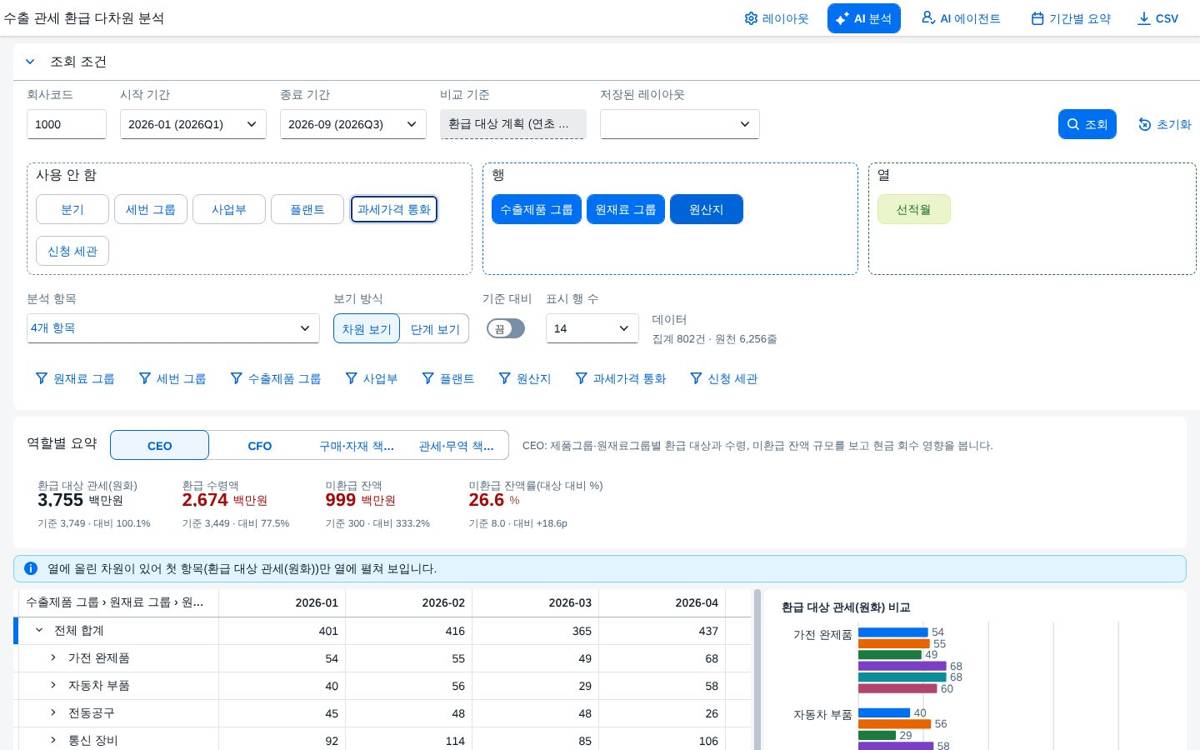Viewport: 1200px width, 750px height.
Task: Filter by 사업부
Action: (x=371, y=379)
